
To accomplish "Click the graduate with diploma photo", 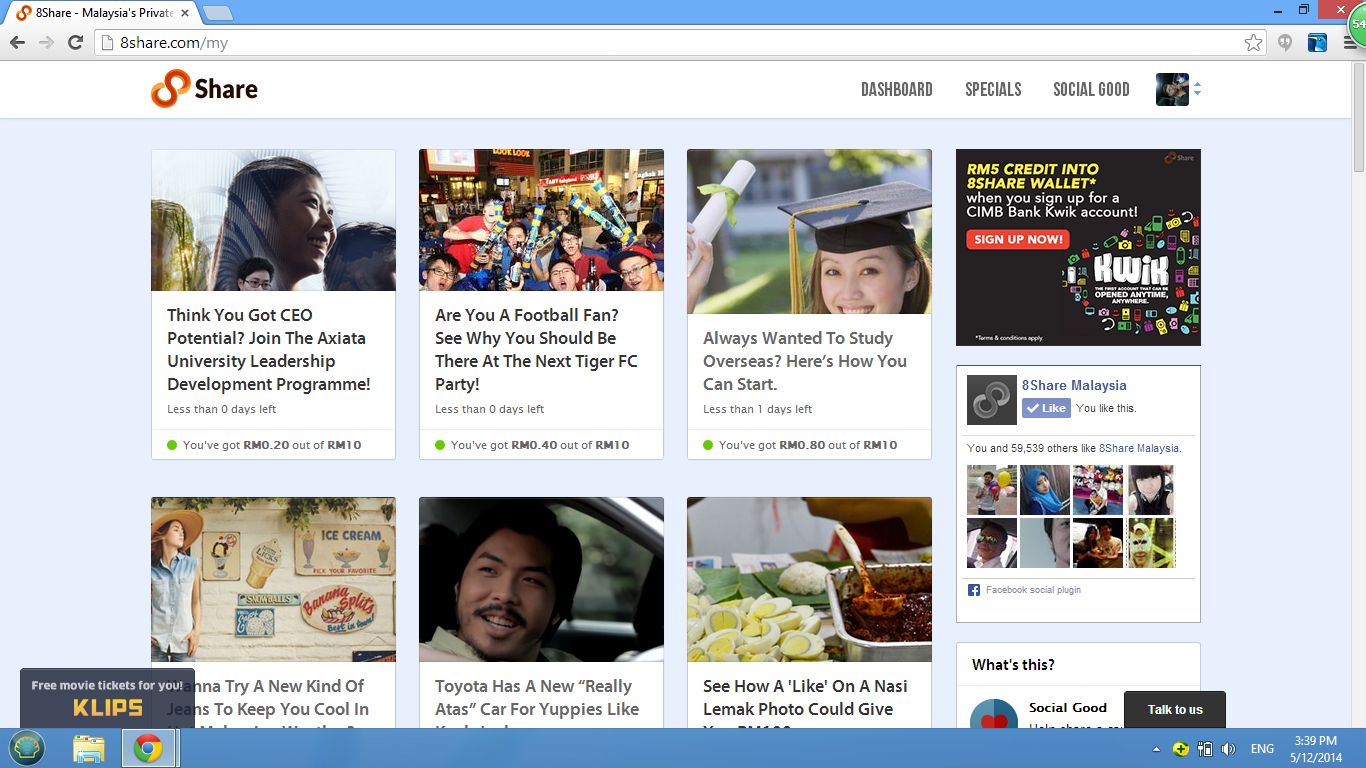I will click(809, 232).
